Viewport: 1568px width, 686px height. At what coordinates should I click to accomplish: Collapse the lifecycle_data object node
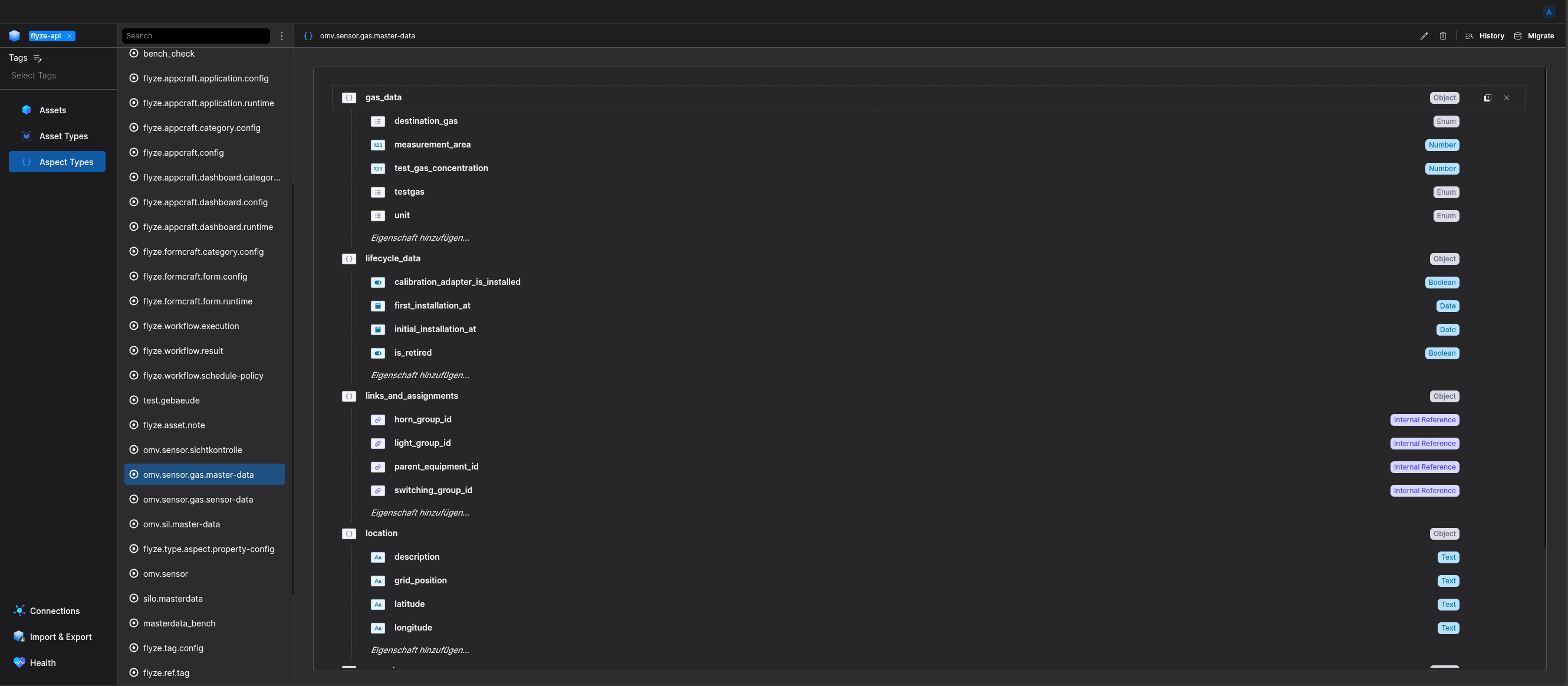pyautogui.click(x=349, y=259)
